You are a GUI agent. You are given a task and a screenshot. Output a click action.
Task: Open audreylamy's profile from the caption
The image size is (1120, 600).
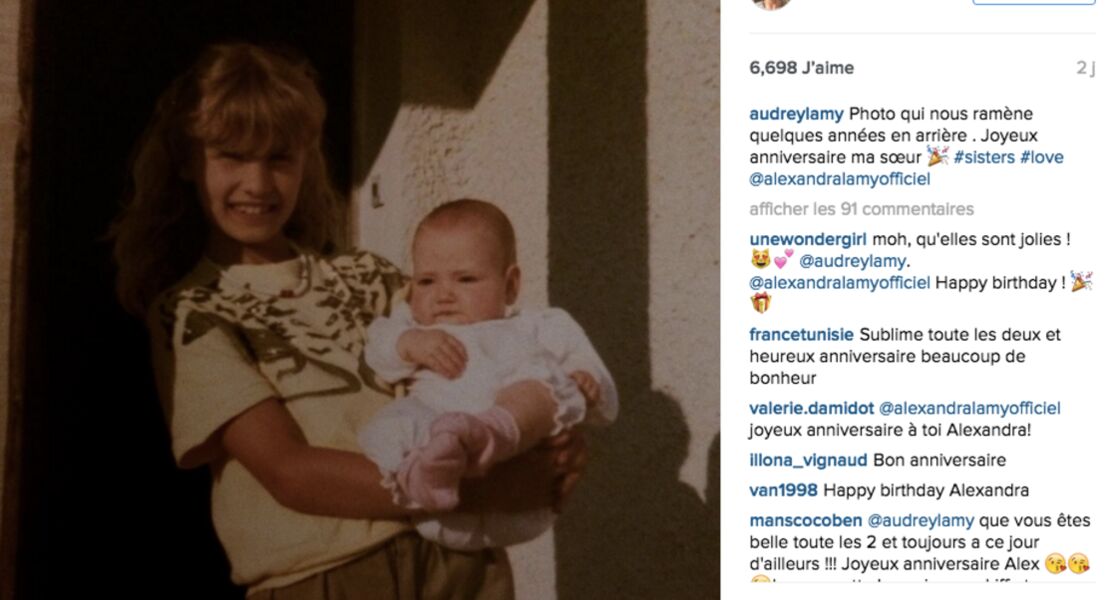[x=796, y=114]
